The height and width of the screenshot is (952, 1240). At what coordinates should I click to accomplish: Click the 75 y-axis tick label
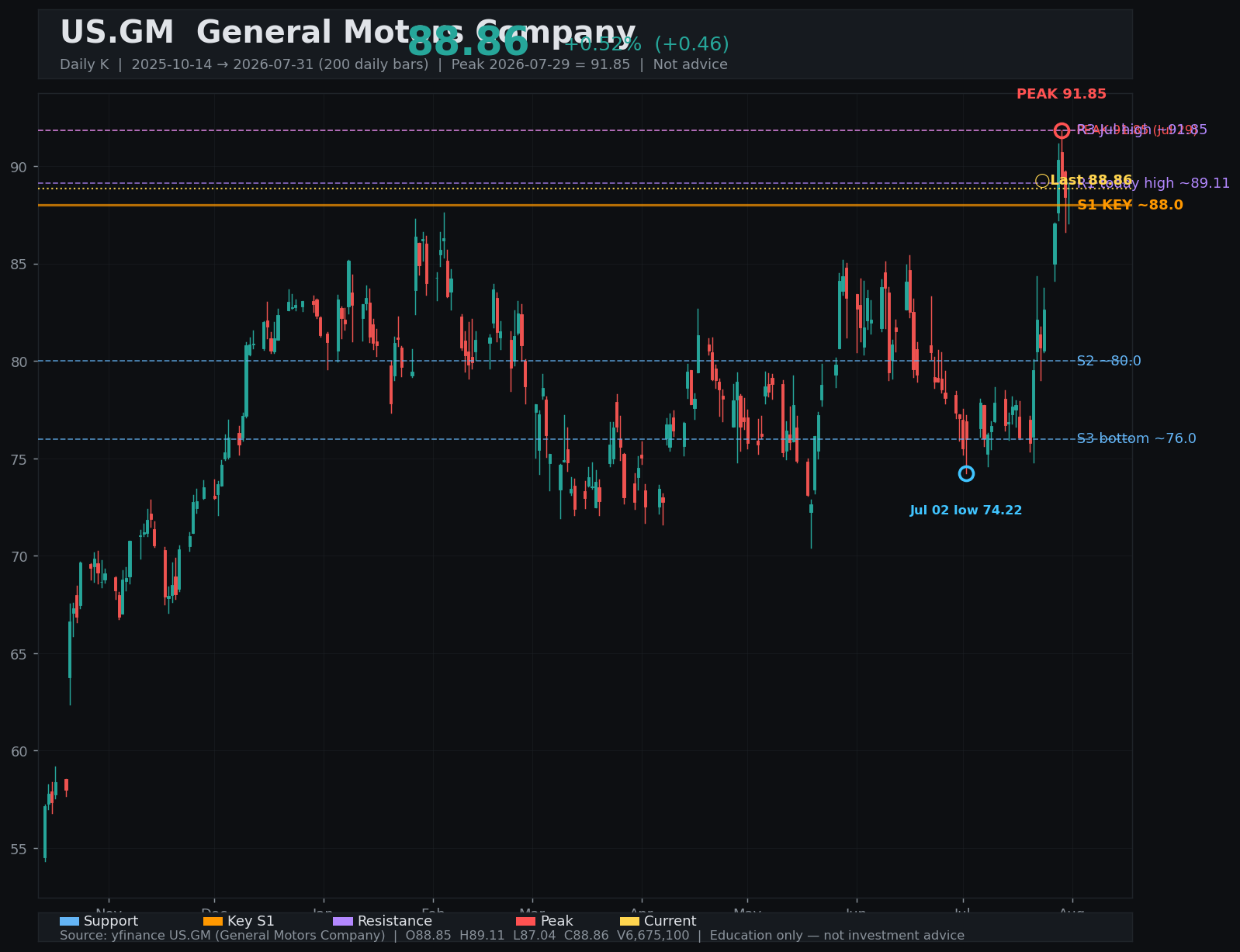coord(19,459)
